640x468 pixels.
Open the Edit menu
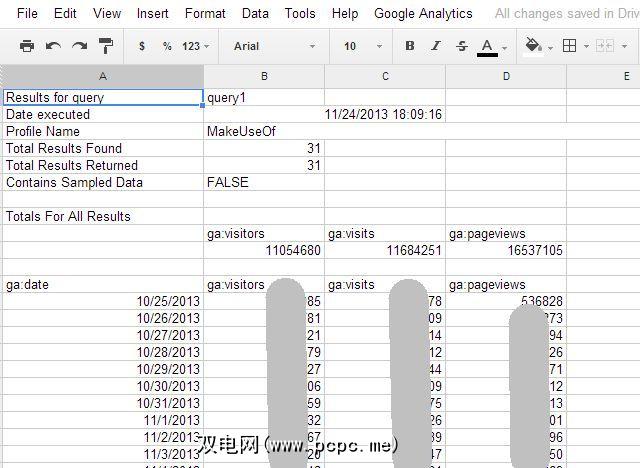click(x=65, y=13)
